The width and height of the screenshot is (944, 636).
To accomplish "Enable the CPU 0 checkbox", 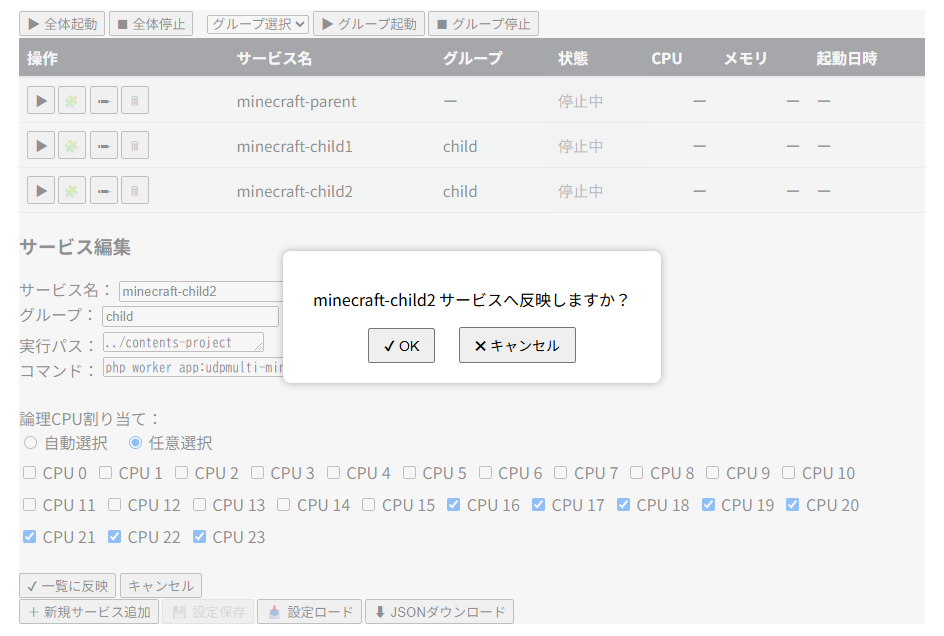I will click(x=29, y=473).
